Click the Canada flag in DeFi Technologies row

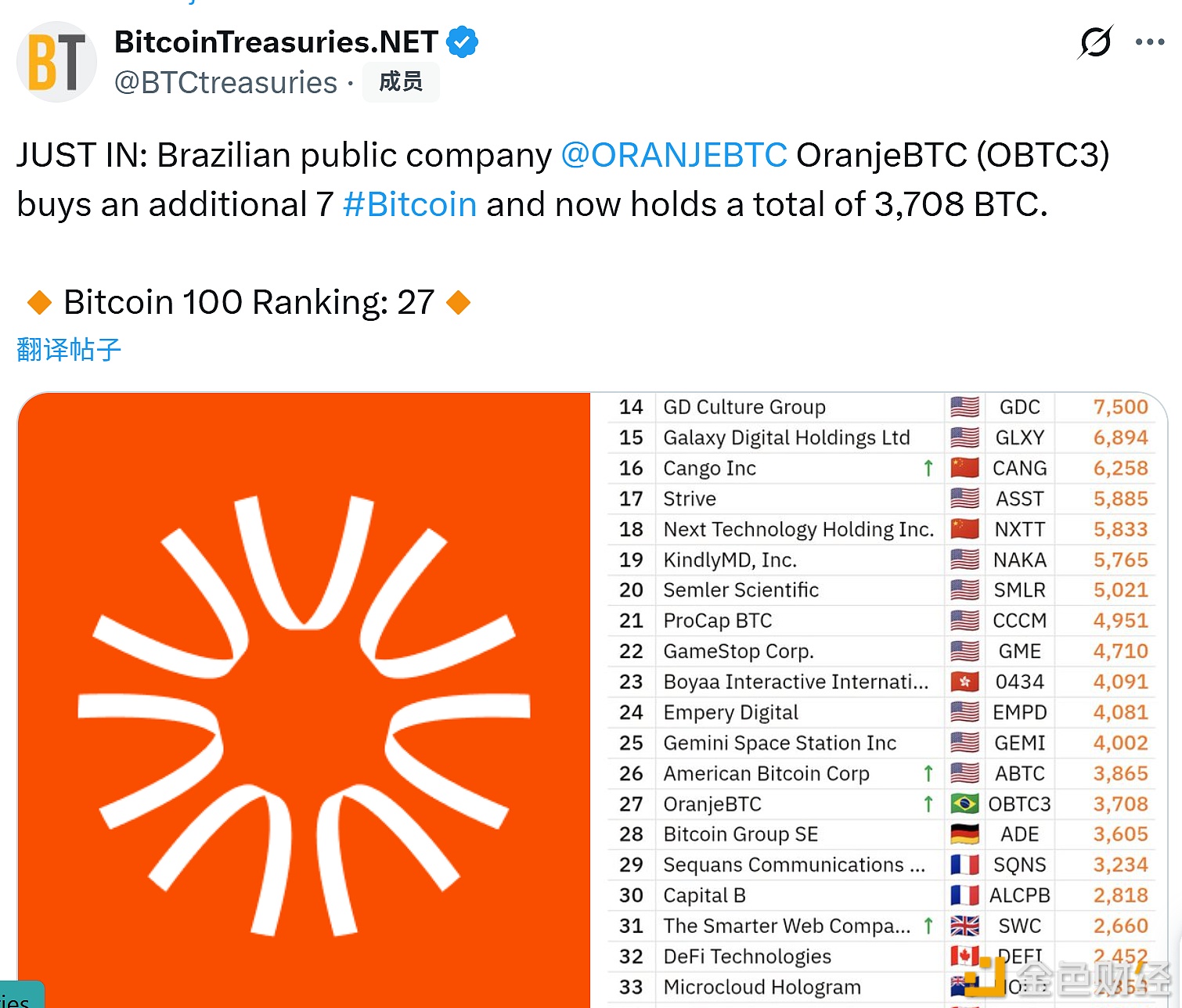964,956
